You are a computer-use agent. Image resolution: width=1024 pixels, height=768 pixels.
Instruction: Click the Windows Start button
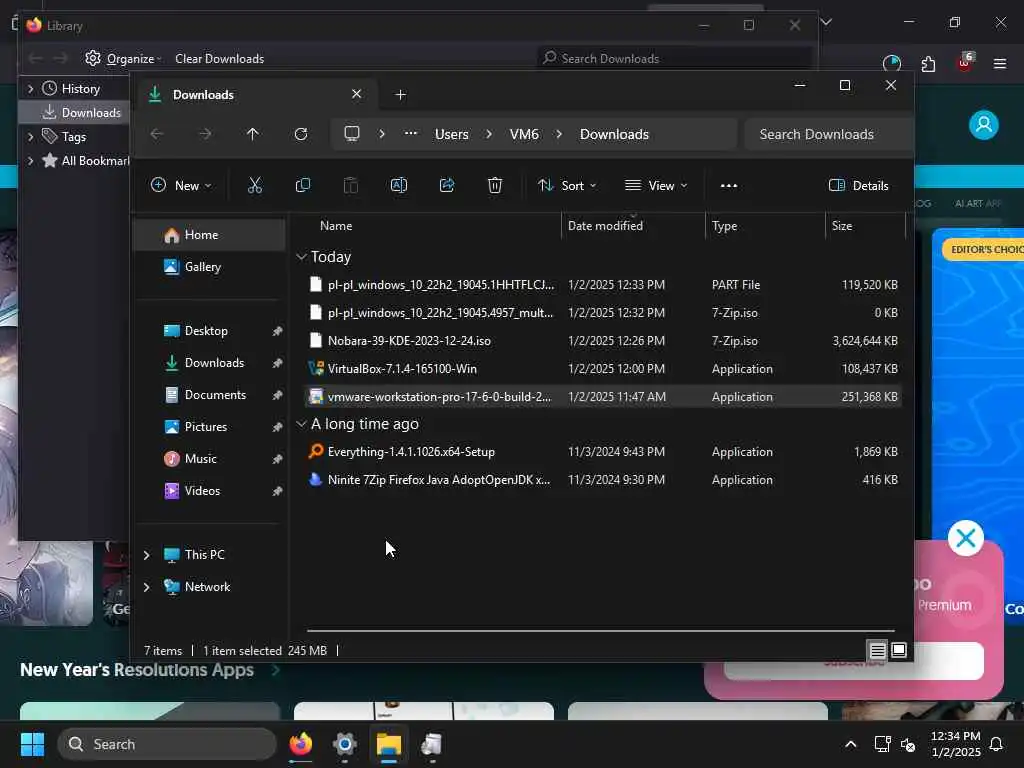point(32,744)
